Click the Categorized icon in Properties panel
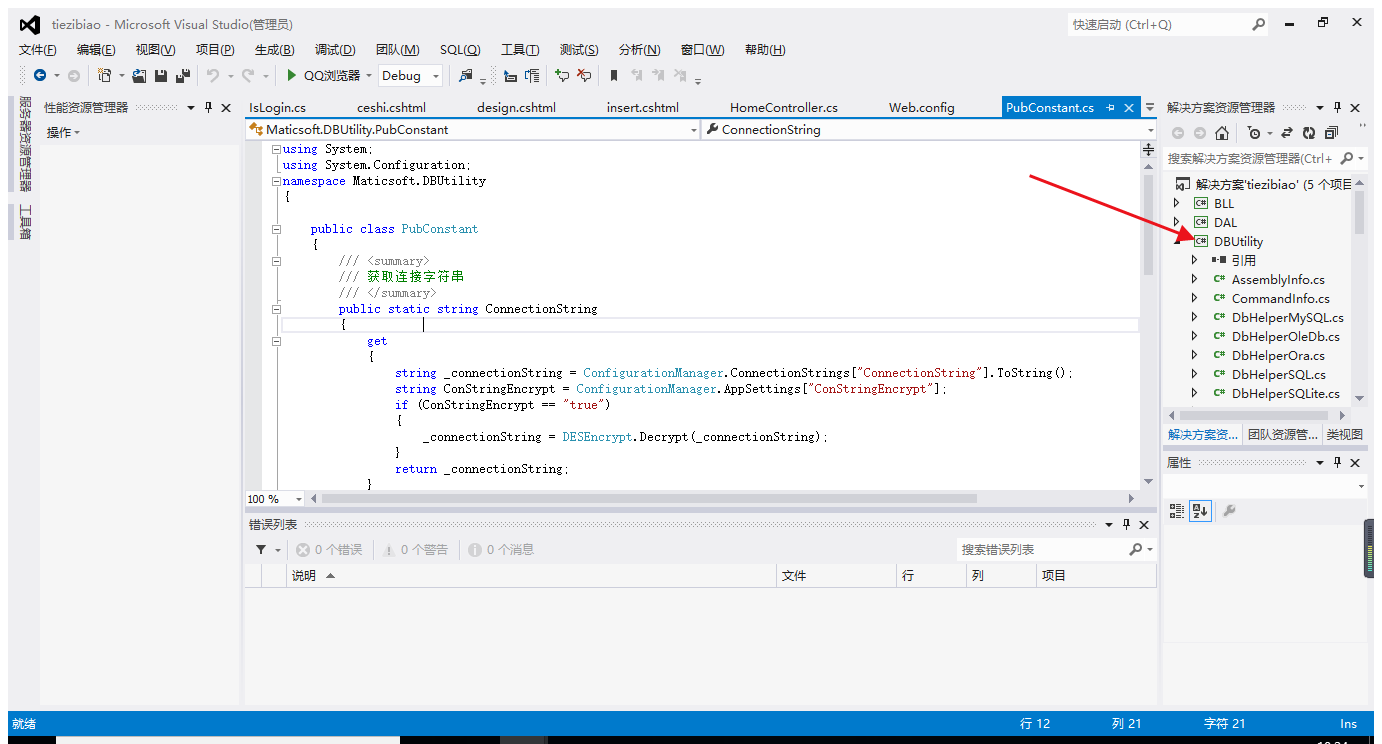 click(1177, 510)
